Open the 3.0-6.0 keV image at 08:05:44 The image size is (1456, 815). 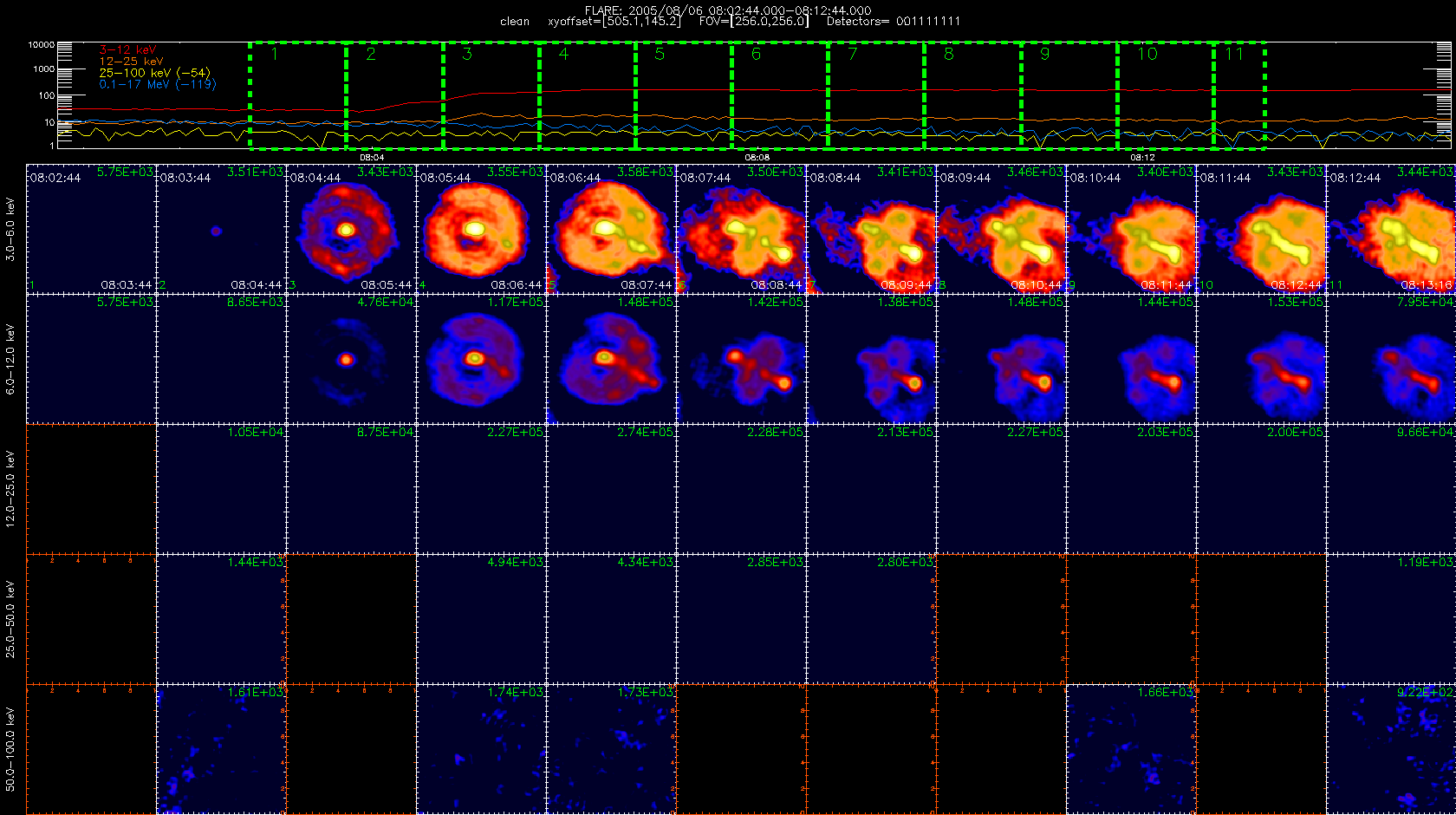[x=481, y=229]
